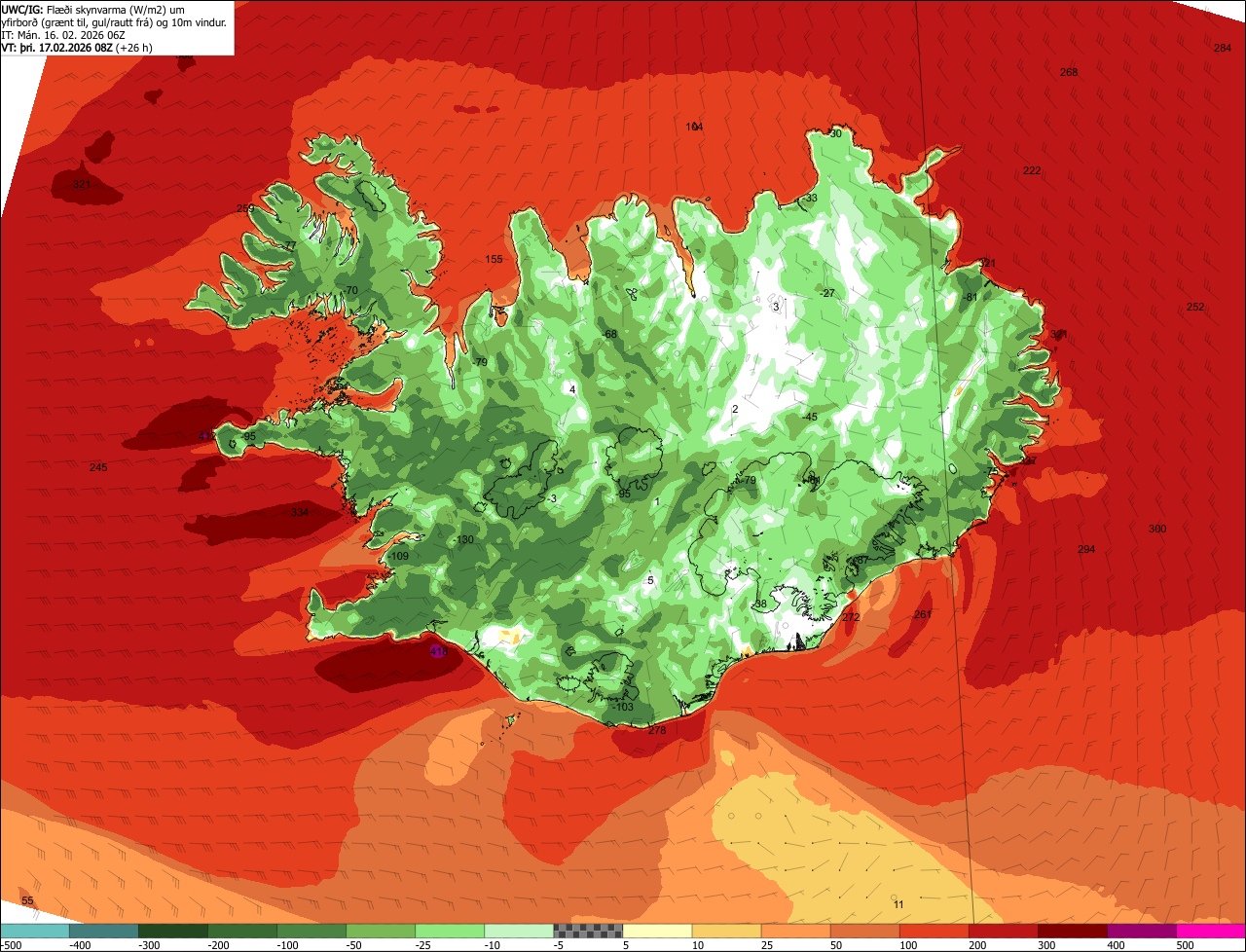Select the dark teal -400 to -300 legend swatch

[103, 931]
